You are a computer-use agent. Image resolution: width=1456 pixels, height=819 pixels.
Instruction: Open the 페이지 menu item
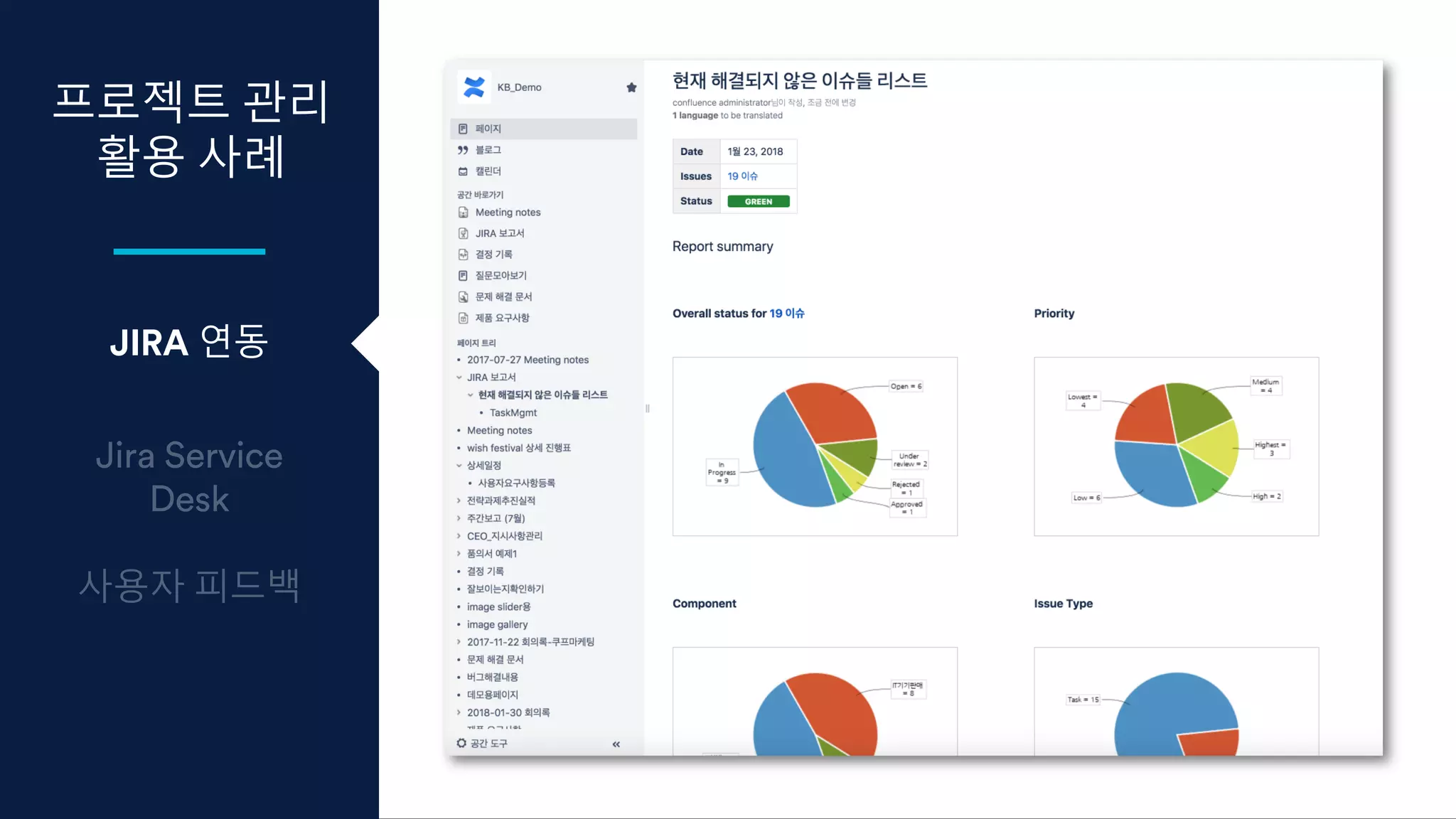[544, 129]
